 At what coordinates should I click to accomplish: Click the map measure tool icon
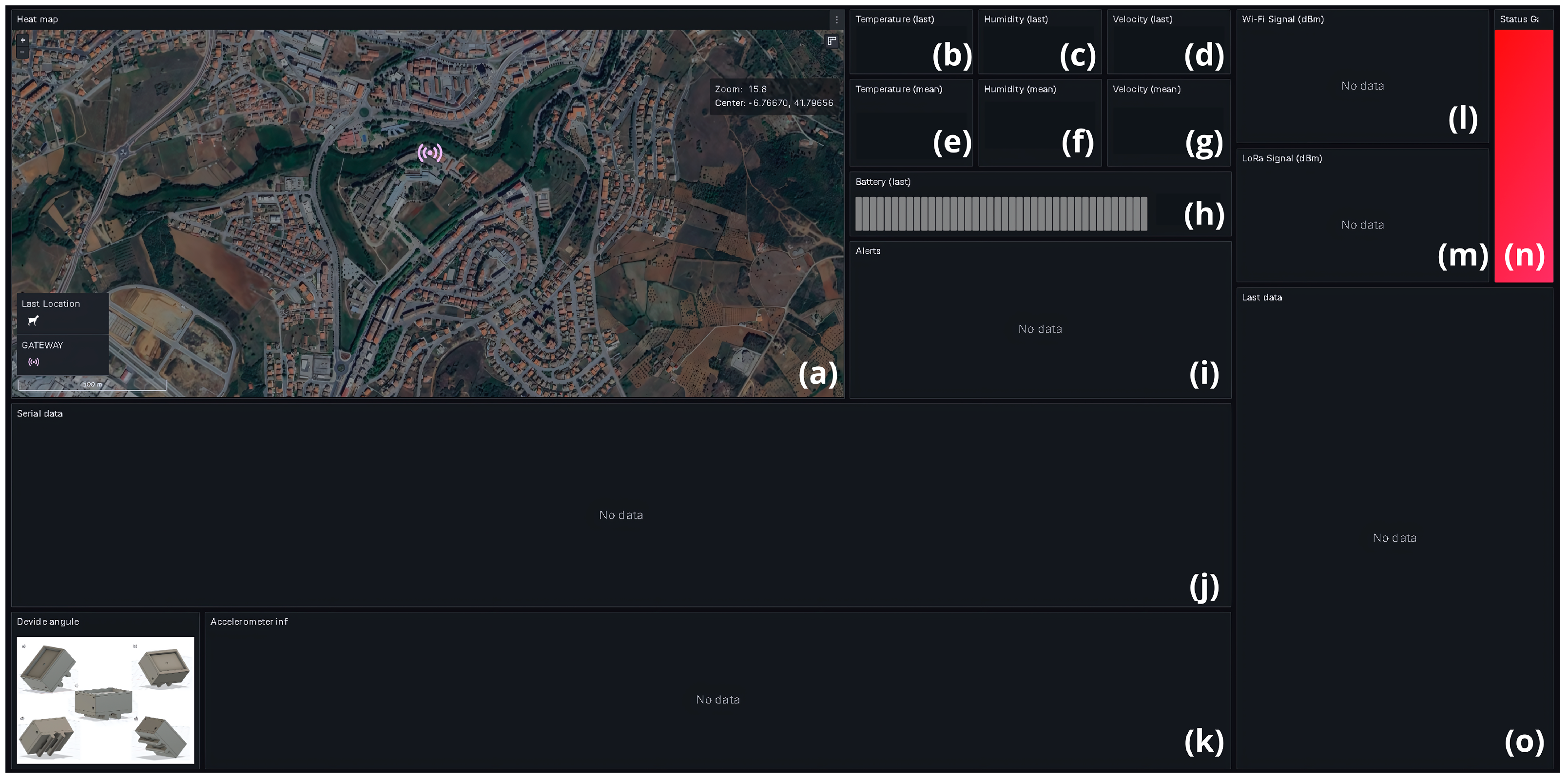pos(832,41)
